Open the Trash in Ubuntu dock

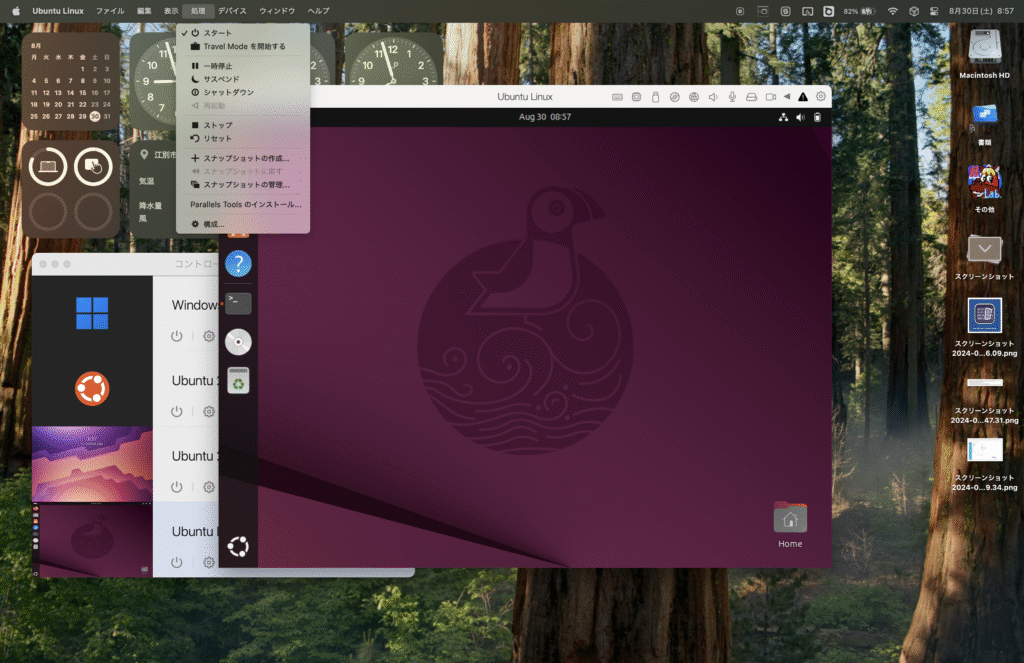238,381
